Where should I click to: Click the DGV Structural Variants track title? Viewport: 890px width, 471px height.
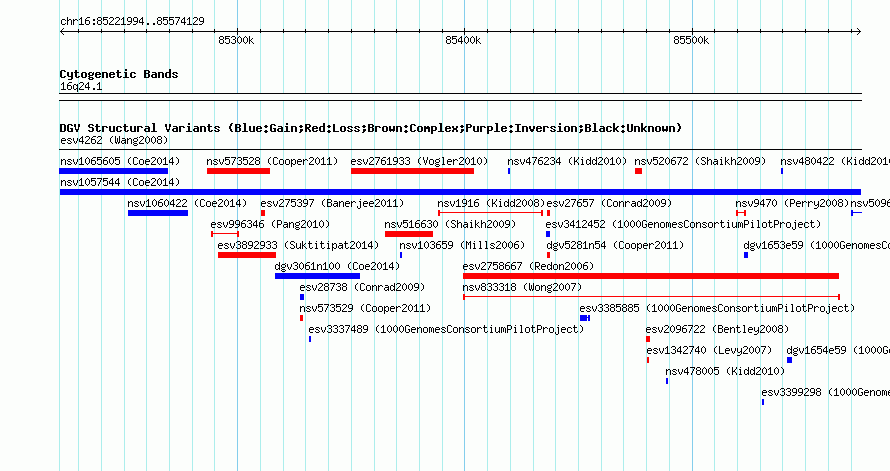coord(371,128)
